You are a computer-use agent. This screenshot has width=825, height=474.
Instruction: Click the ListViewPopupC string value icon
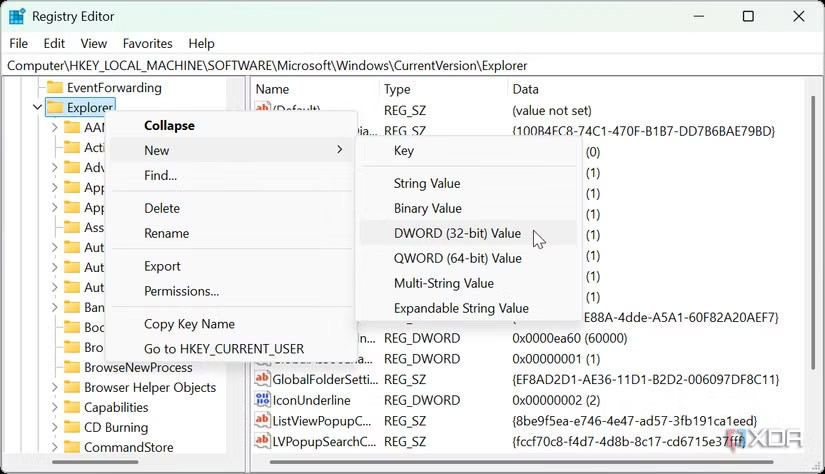(263, 421)
